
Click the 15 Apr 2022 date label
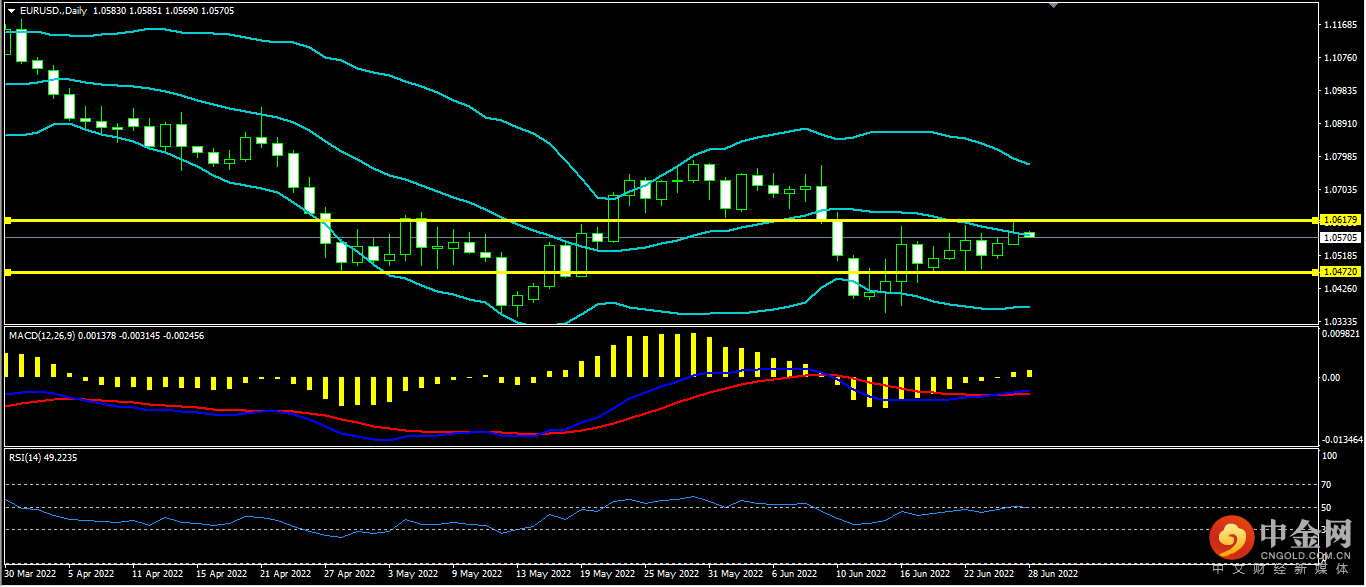[x=221, y=575]
